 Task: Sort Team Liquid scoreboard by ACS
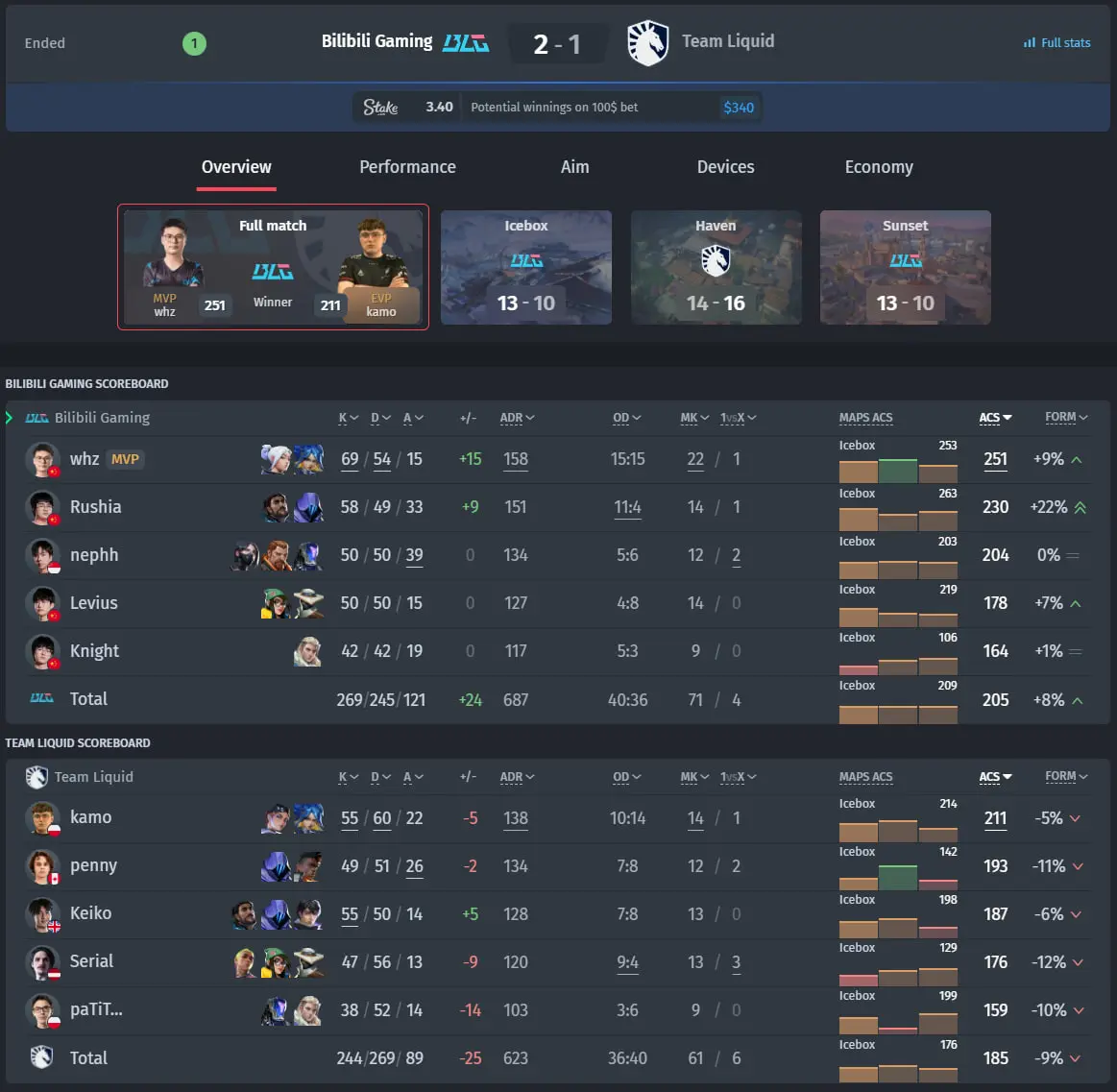point(995,776)
